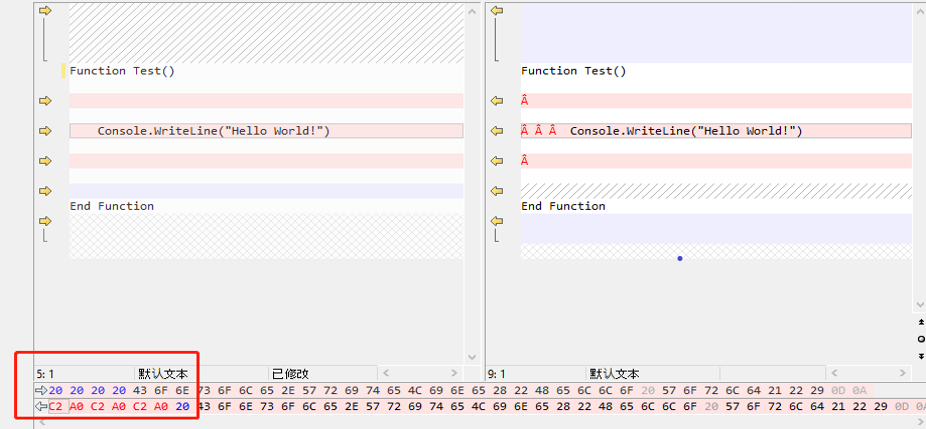Click the red Â on line under right Function Test()
Screen dimensions: 926x429
pyautogui.click(x=524, y=100)
